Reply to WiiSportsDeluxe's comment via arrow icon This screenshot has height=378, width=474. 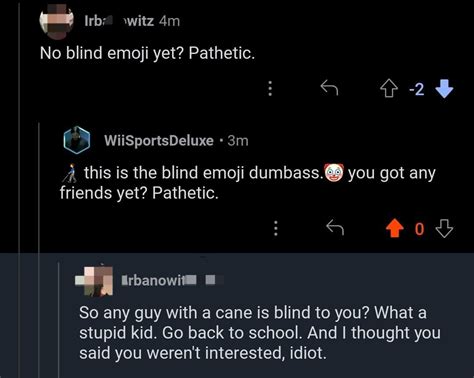point(335,228)
